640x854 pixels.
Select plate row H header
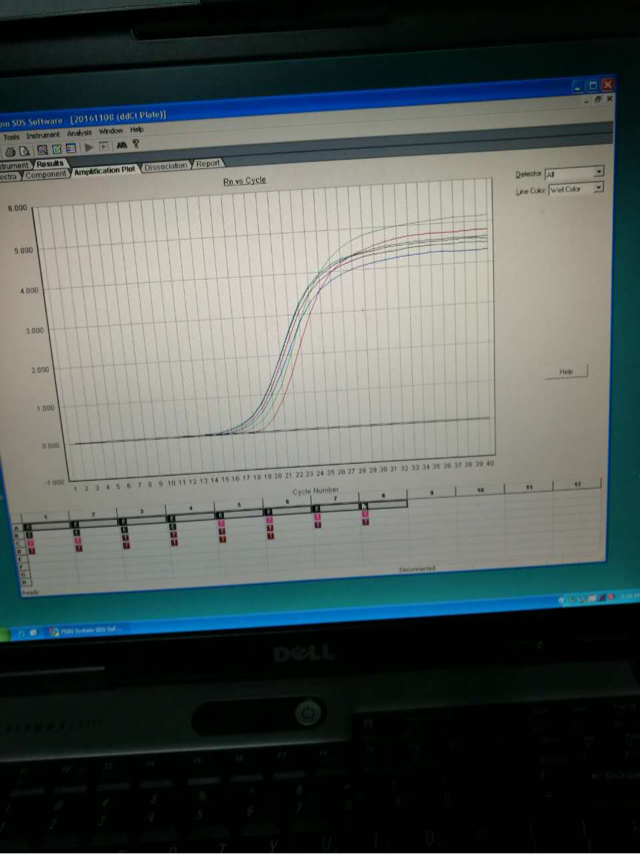[x=23, y=582]
